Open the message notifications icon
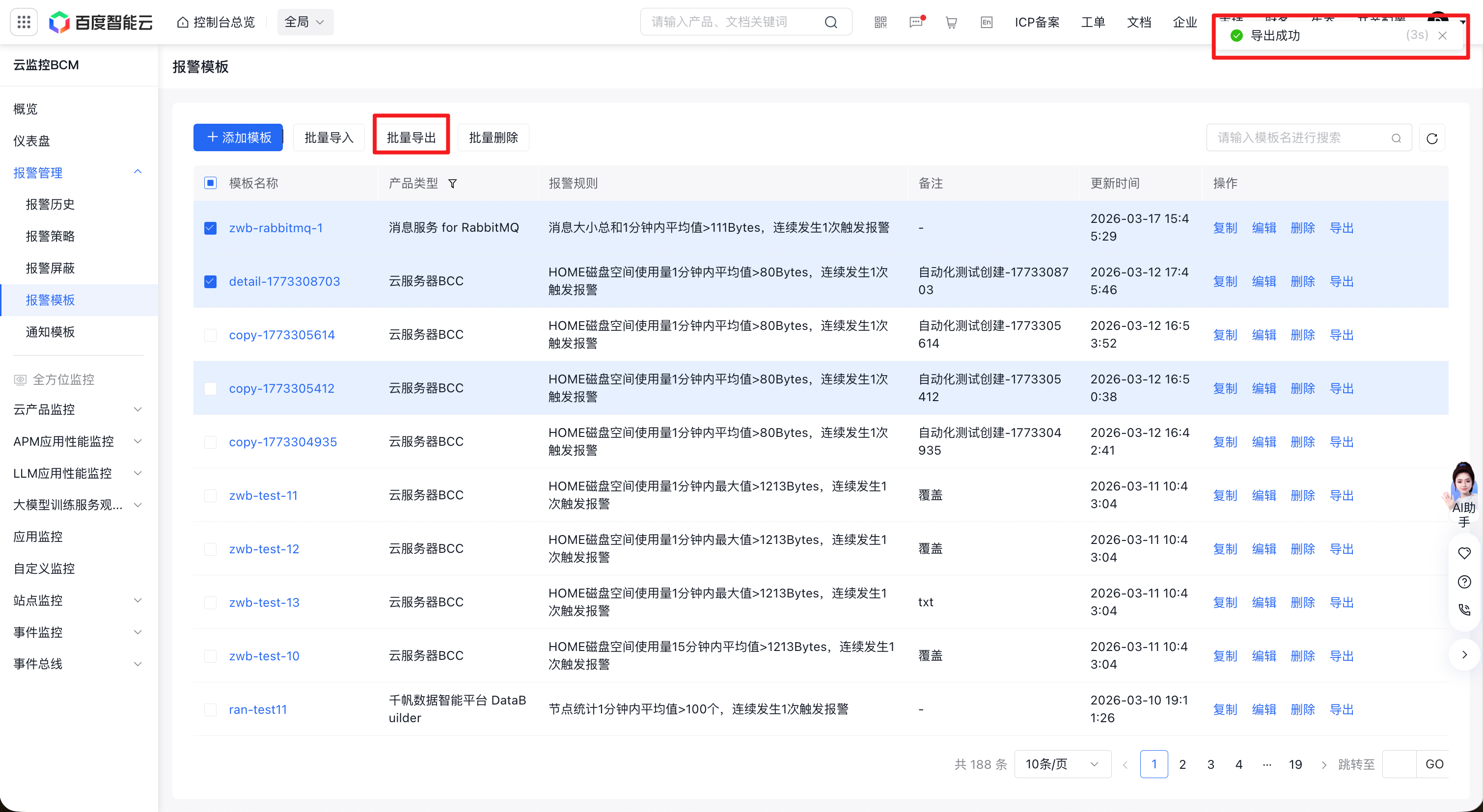This screenshot has width=1483, height=812. tap(915, 22)
